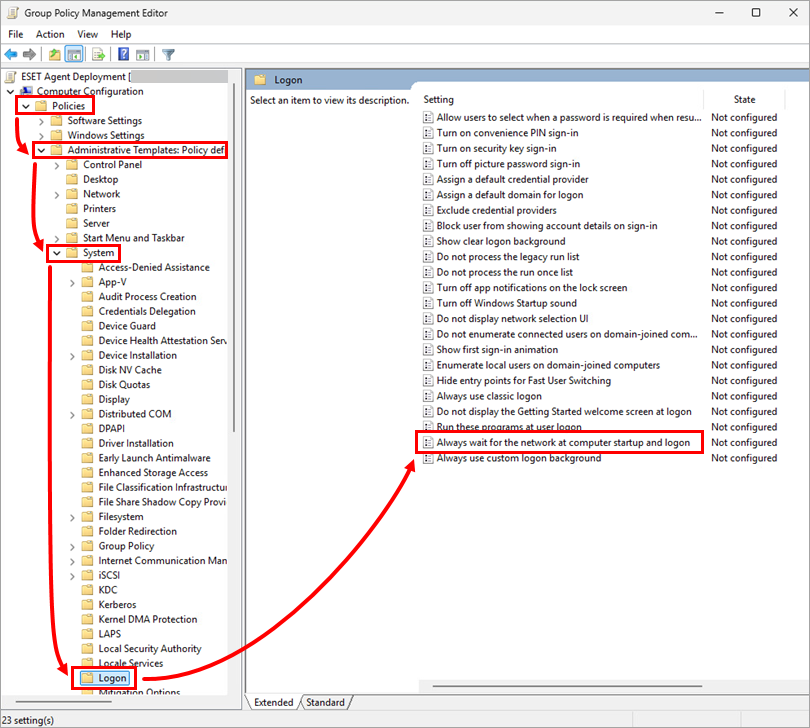Click the Filter funnel toolbar icon

[169, 54]
